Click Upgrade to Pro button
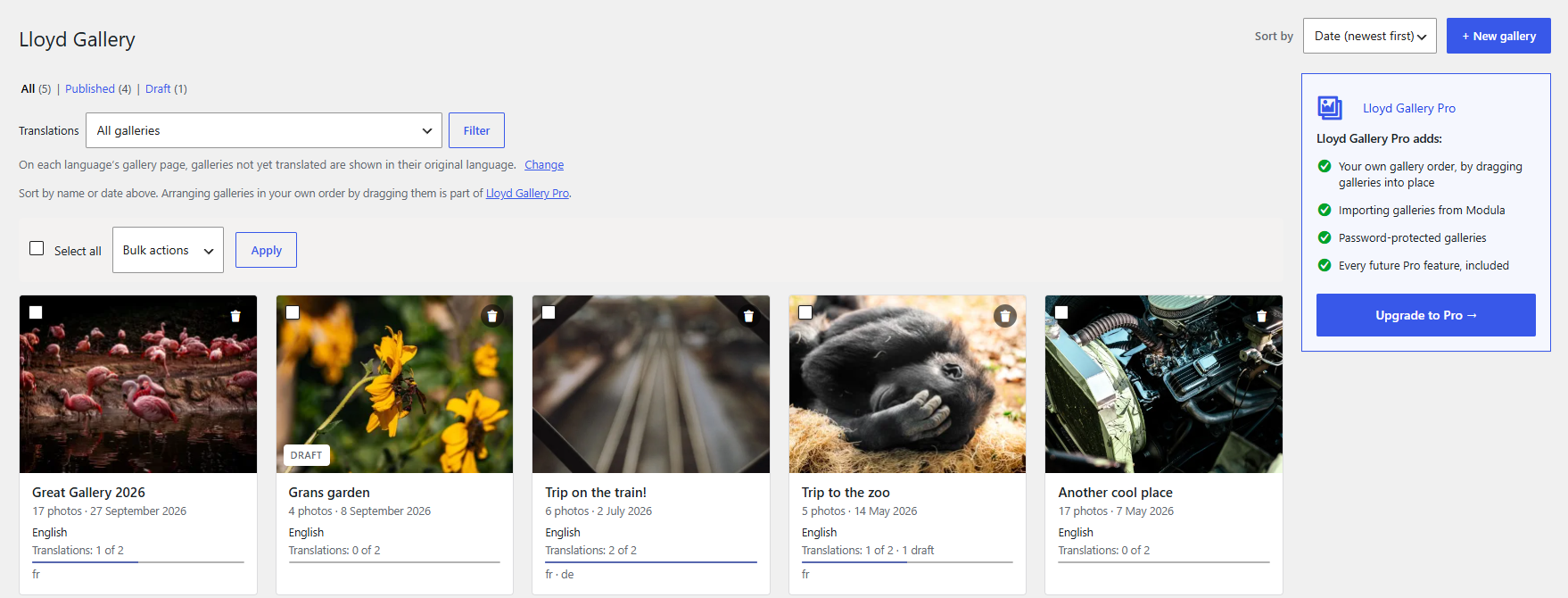Screen dimensions: 1568x598 (x=1426, y=315)
